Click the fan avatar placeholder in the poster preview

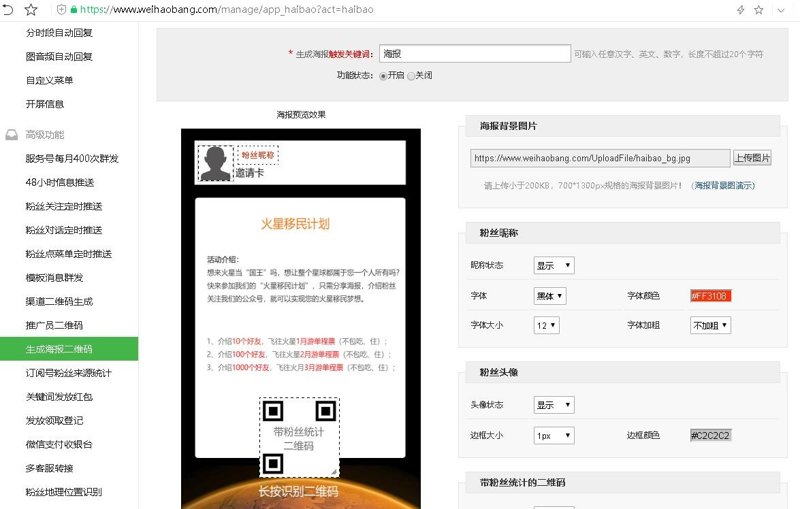point(215,163)
